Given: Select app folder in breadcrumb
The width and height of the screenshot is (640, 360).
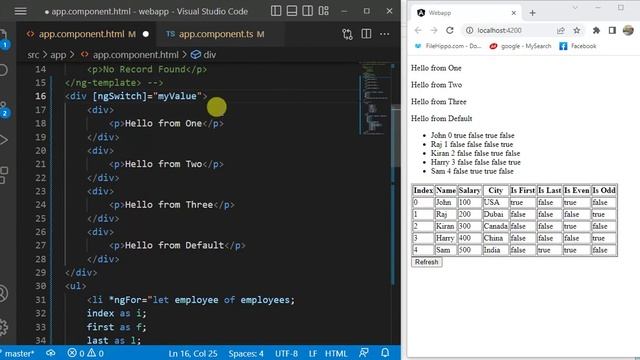Looking at the screenshot, I should 58,55.
